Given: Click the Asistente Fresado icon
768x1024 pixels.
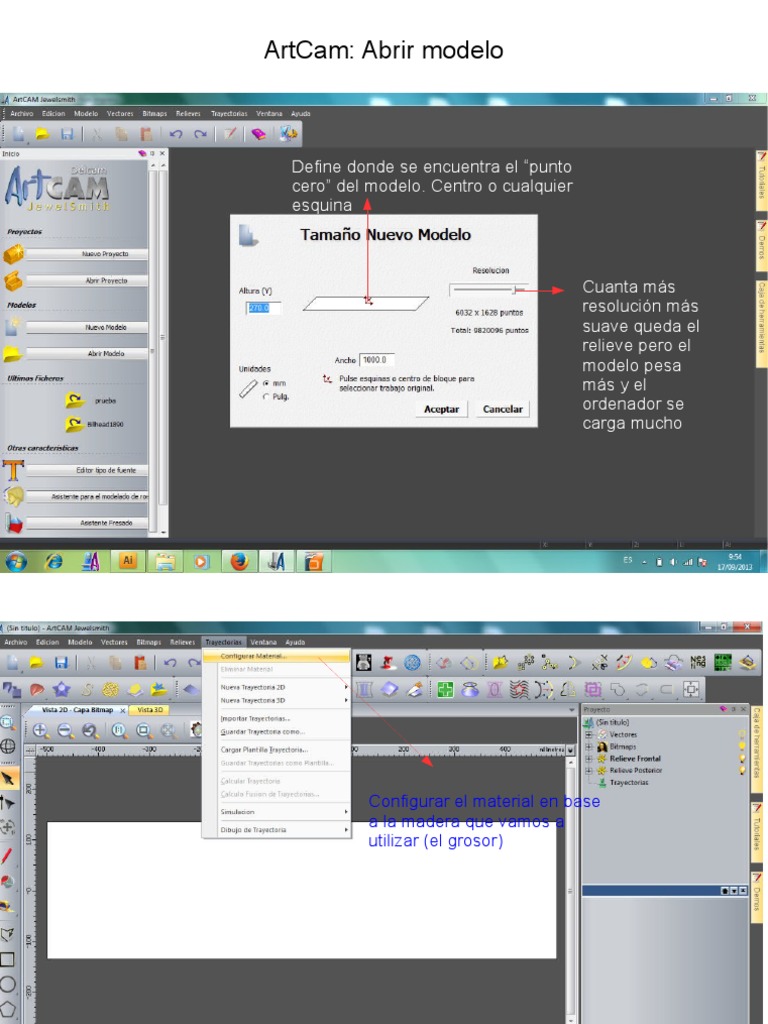Looking at the screenshot, I should (x=13, y=522).
